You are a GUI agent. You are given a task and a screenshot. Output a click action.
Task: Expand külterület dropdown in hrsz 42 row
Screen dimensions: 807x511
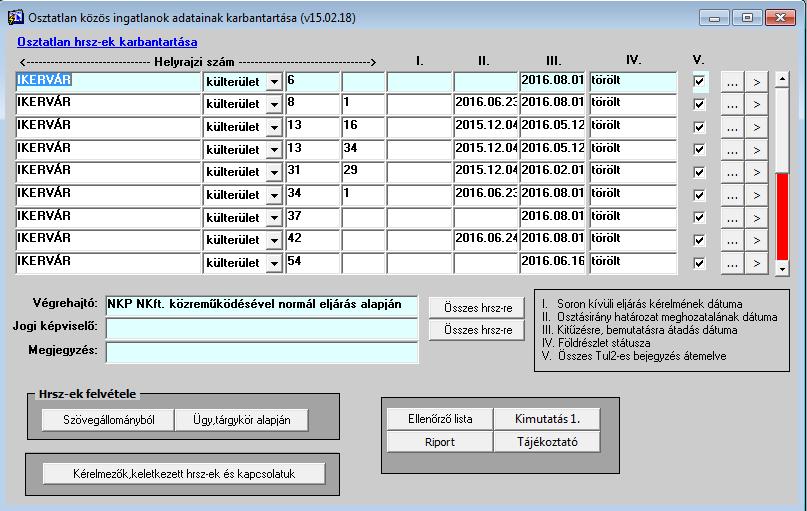(274, 240)
